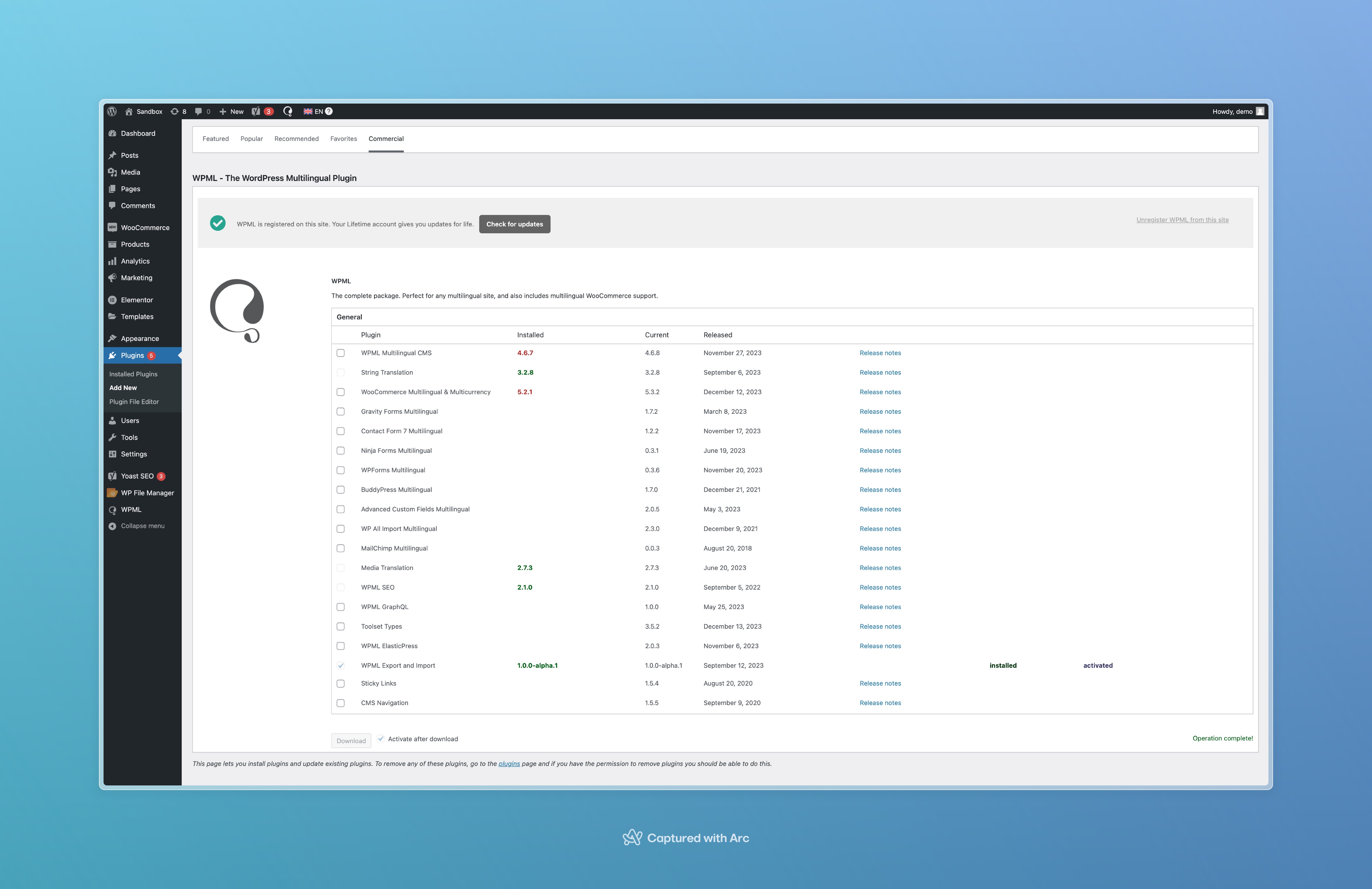
Task: Click the Download button
Action: point(351,741)
